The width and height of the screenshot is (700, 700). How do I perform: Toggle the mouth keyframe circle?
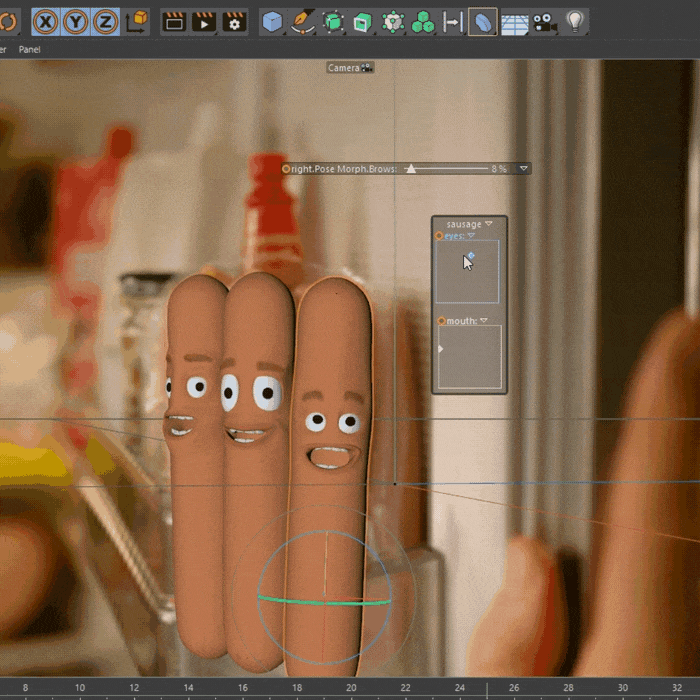tap(442, 321)
